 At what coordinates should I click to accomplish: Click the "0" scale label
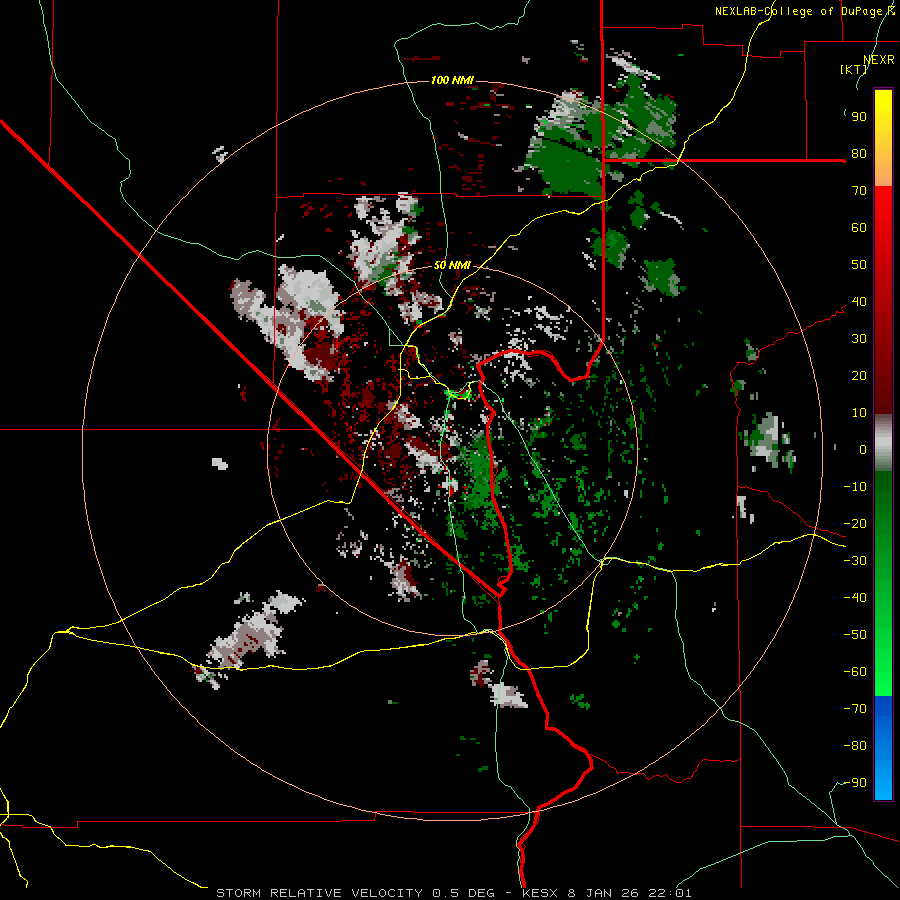pyautogui.click(x=863, y=450)
